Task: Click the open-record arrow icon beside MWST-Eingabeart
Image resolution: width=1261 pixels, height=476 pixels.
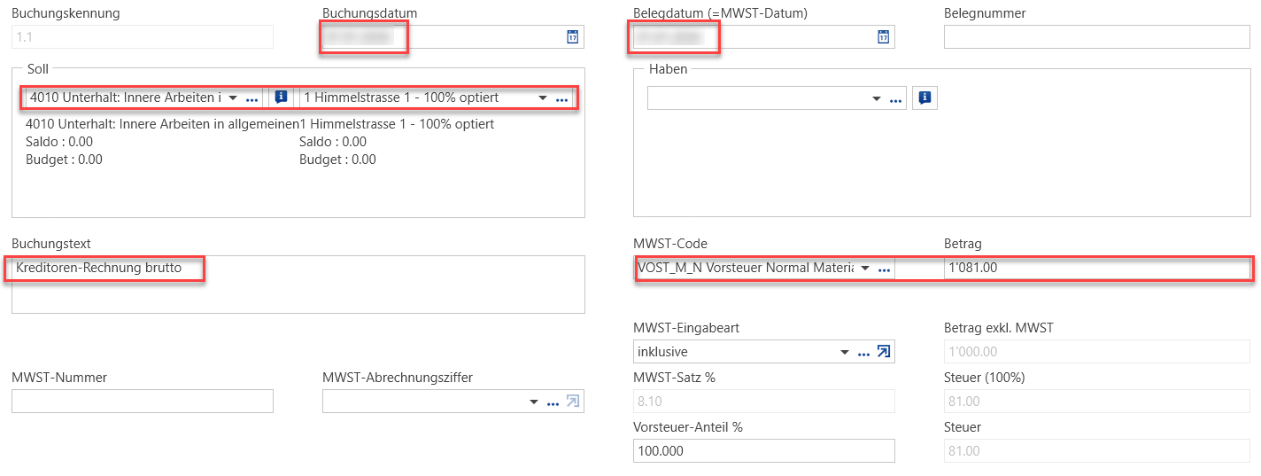Action: coord(883,351)
